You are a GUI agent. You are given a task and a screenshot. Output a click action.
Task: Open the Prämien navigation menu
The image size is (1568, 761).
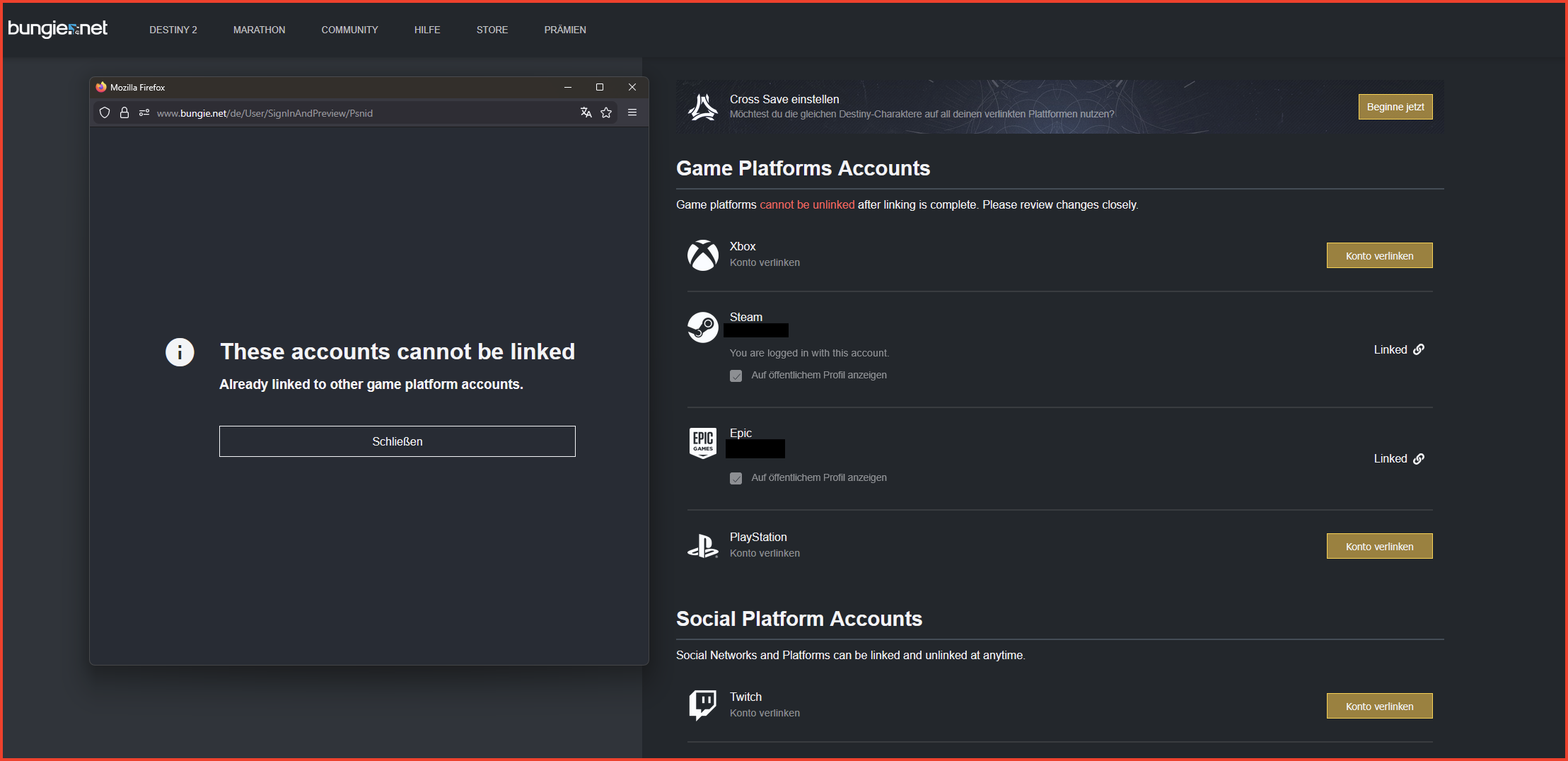coord(565,30)
